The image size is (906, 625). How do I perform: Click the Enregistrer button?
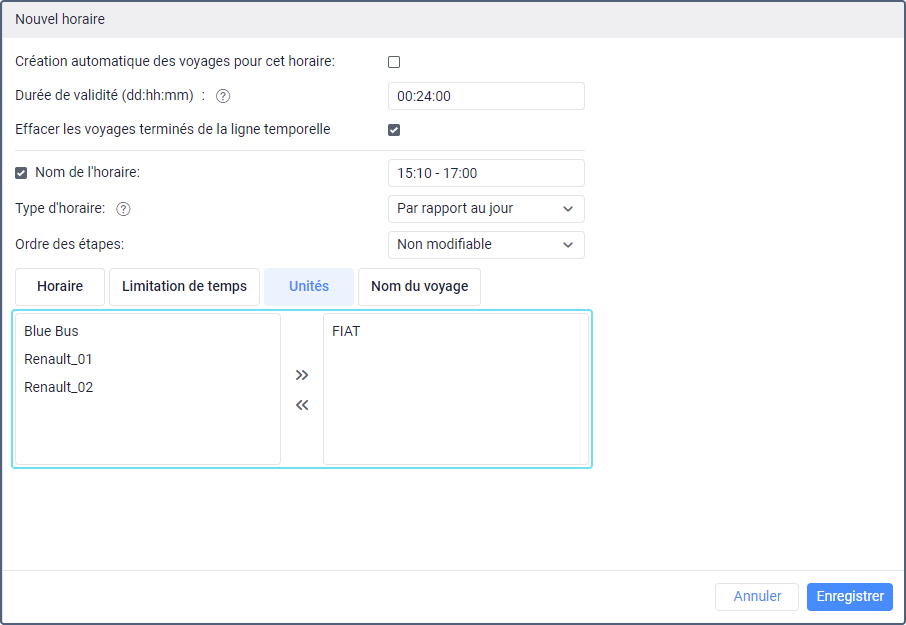pos(850,597)
